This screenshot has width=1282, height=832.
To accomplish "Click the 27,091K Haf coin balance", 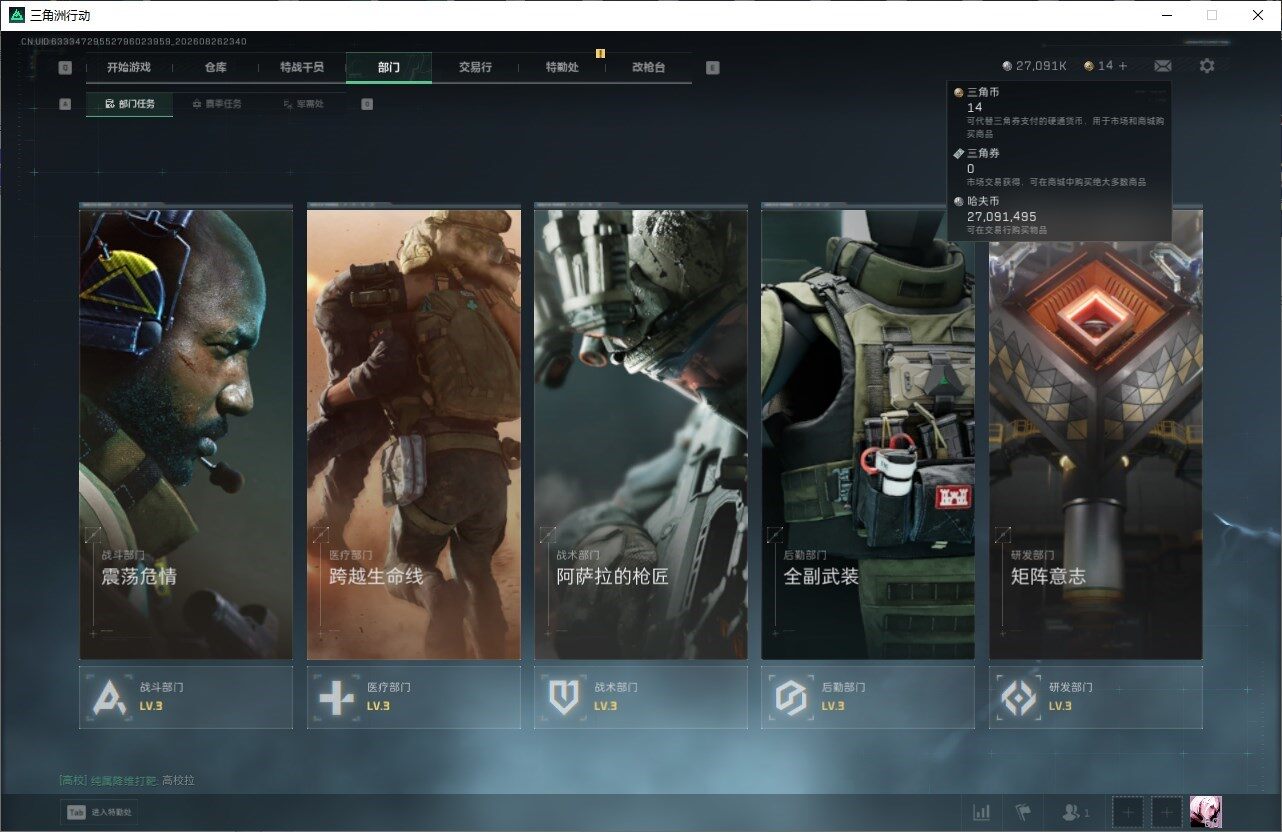I will click(x=1035, y=66).
